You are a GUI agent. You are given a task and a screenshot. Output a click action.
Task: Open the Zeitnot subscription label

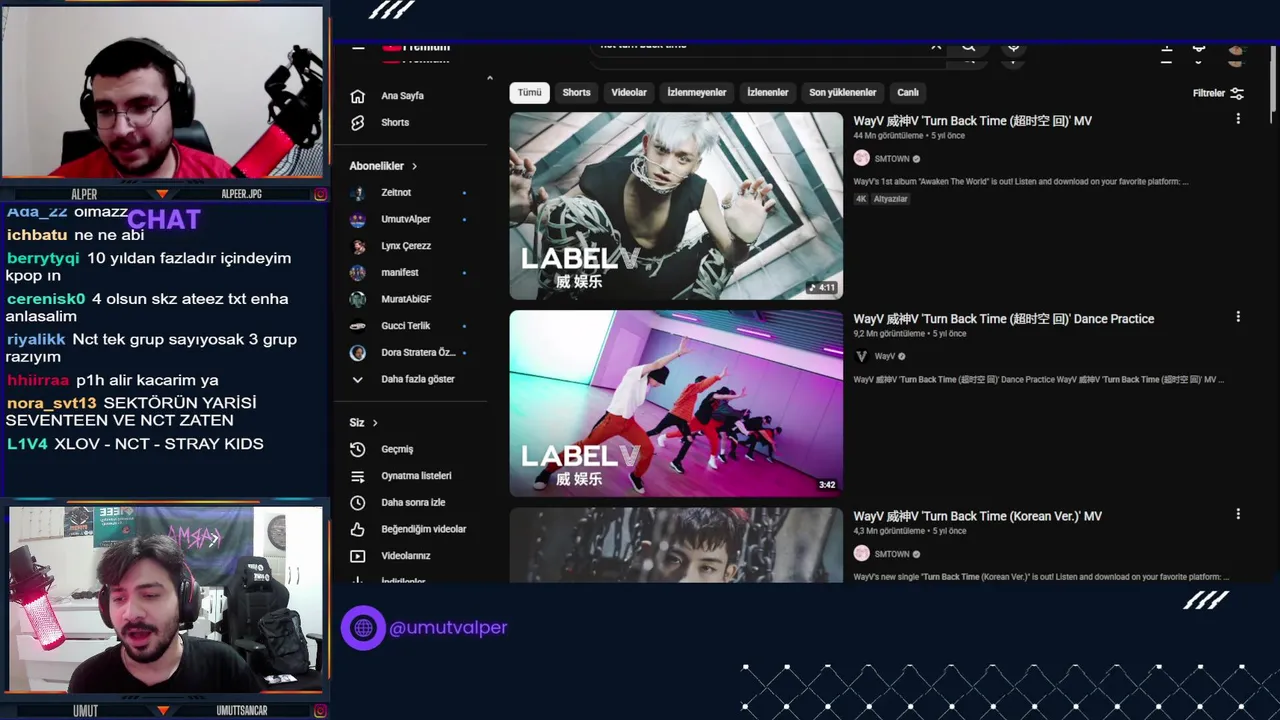396,193
